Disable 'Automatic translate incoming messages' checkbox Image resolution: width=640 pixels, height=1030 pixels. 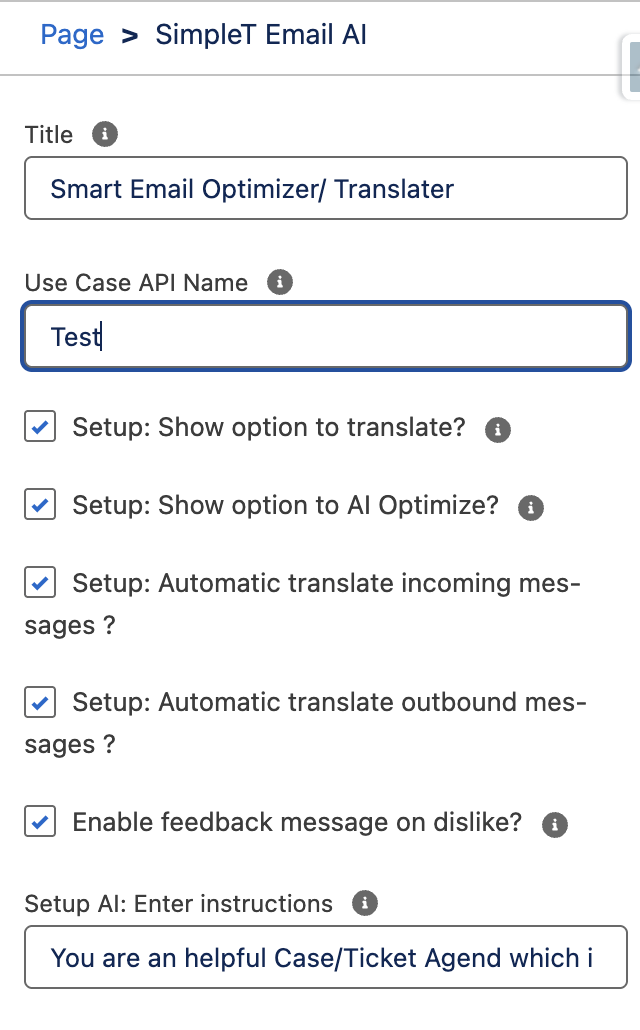pyautogui.click(x=40, y=583)
